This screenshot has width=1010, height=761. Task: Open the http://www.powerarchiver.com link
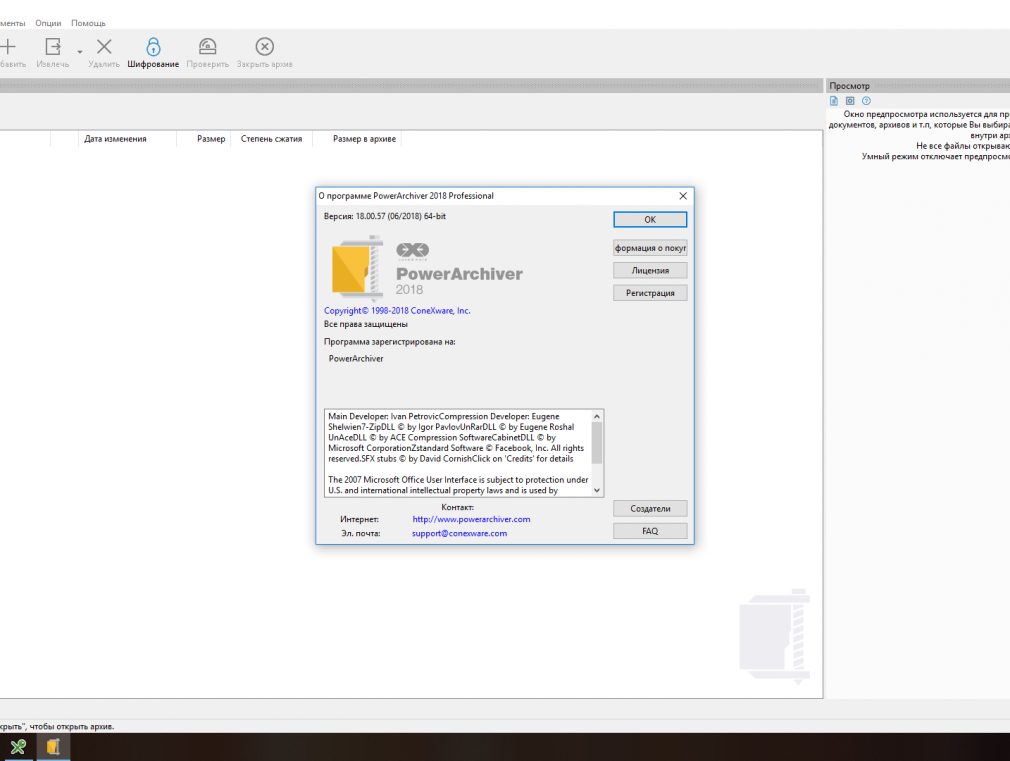click(x=472, y=519)
